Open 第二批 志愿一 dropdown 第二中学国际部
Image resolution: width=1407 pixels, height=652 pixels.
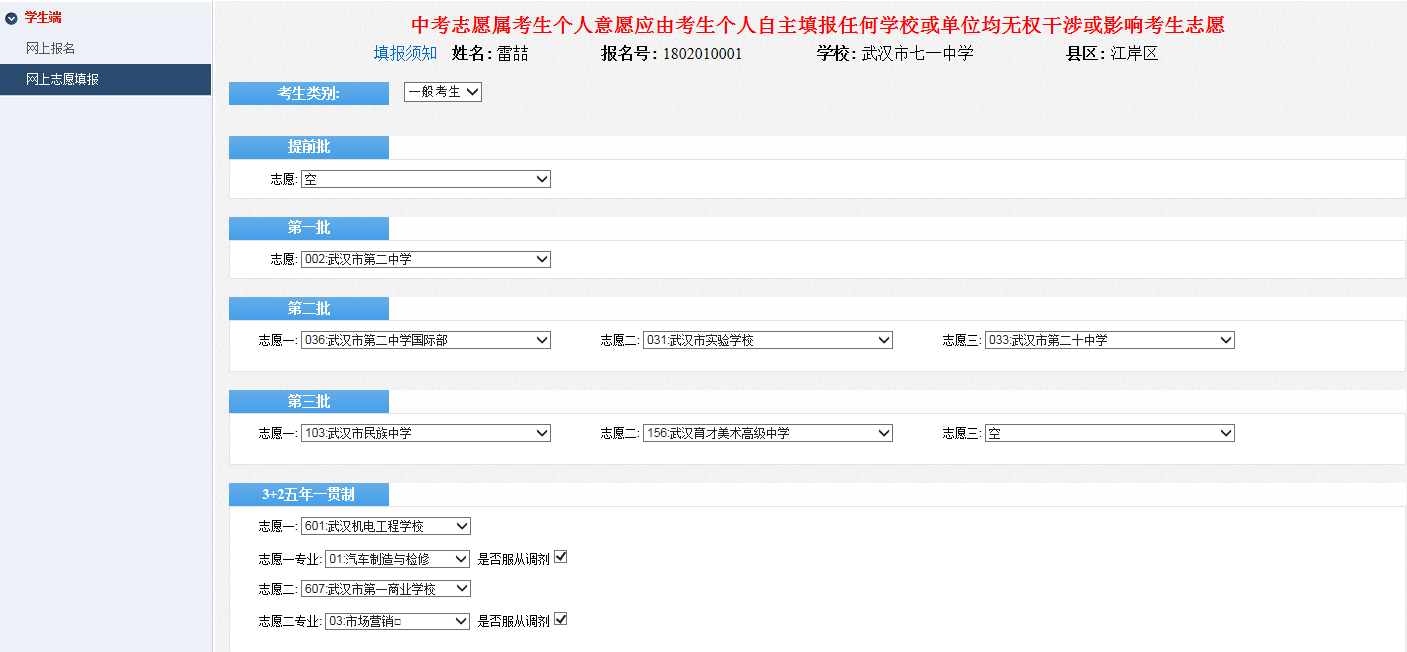[425, 340]
